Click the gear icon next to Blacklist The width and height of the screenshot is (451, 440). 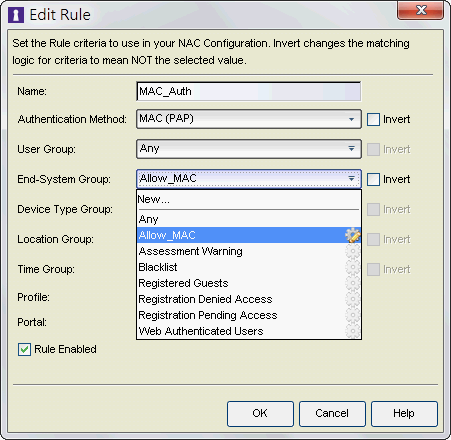[x=353, y=267]
